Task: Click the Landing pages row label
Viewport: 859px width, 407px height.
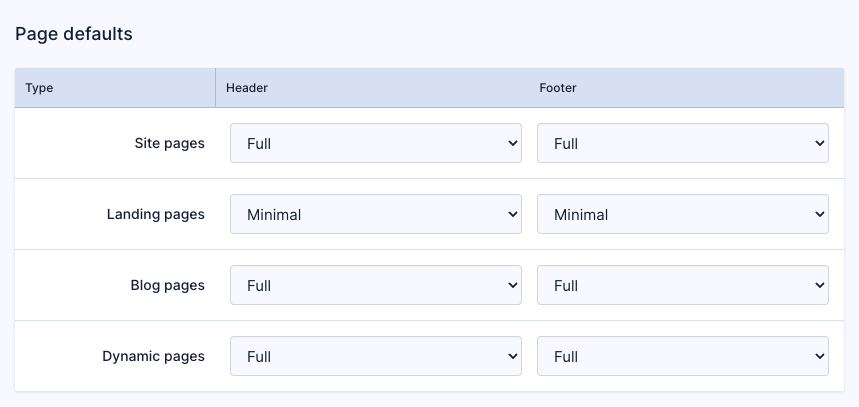Action: (x=156, y=214)
